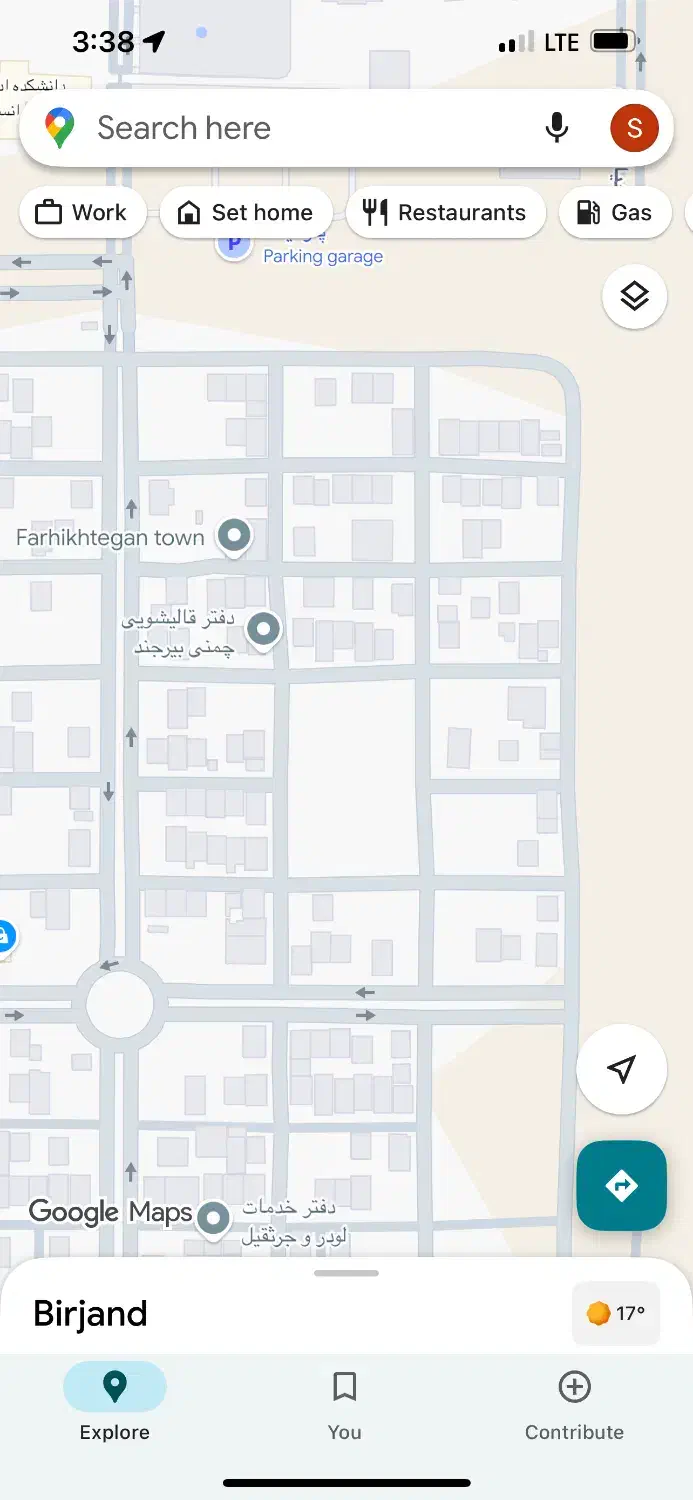Switch to the You tab
This screenshot has height=1500, width=693.
[344, 1406]
